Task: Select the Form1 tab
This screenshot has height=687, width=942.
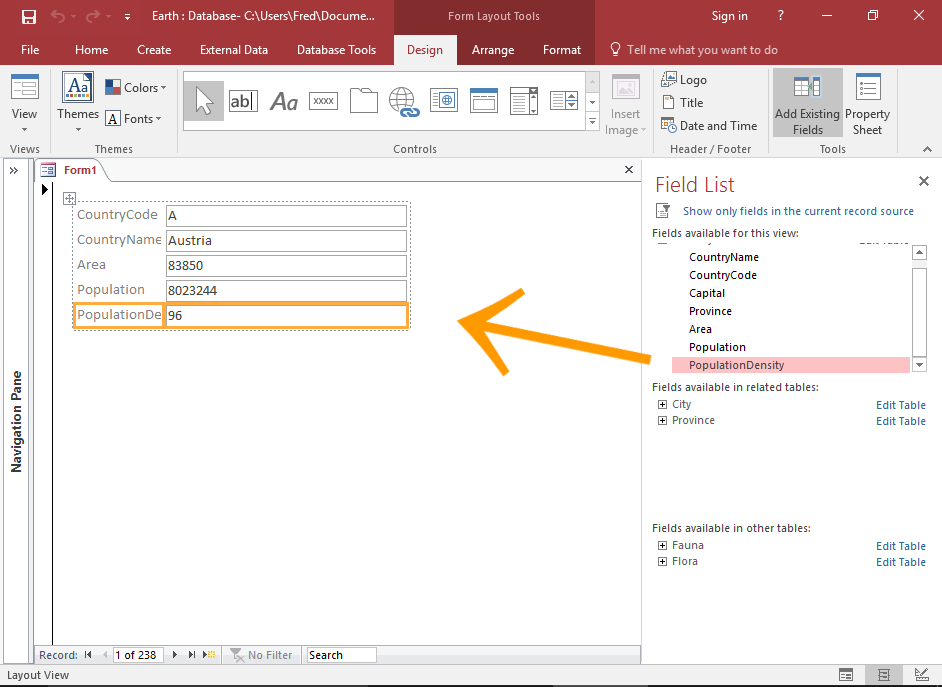Action: pyautogui.click(x=72, y=171)
